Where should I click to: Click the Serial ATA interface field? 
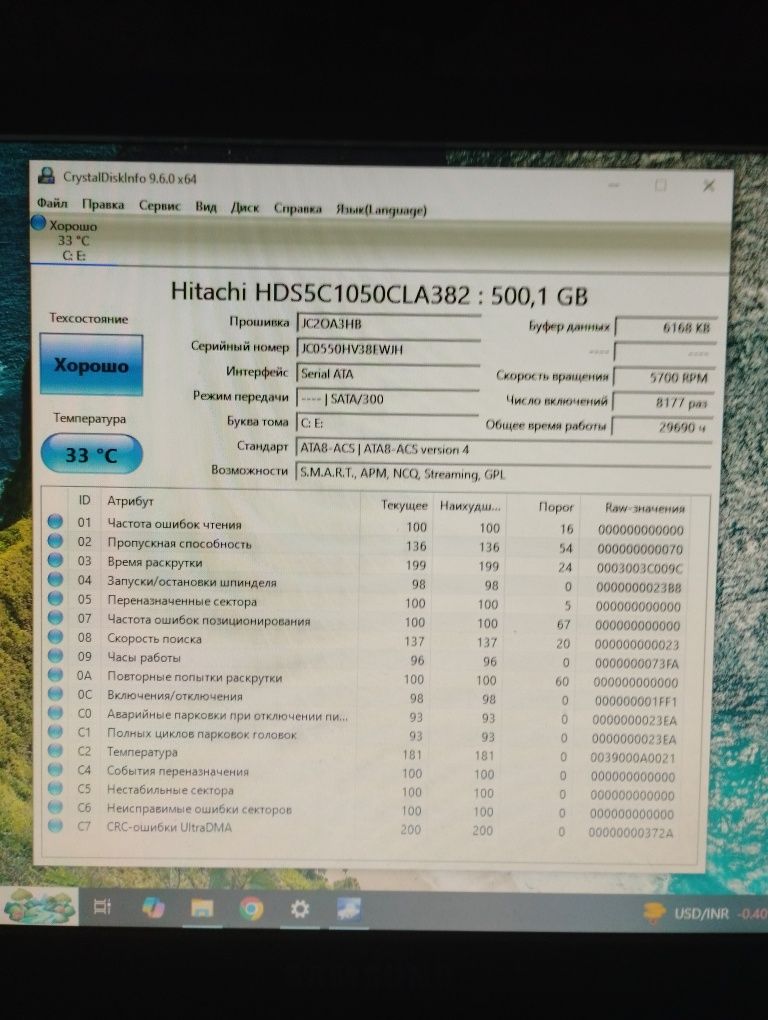point(388,374)
